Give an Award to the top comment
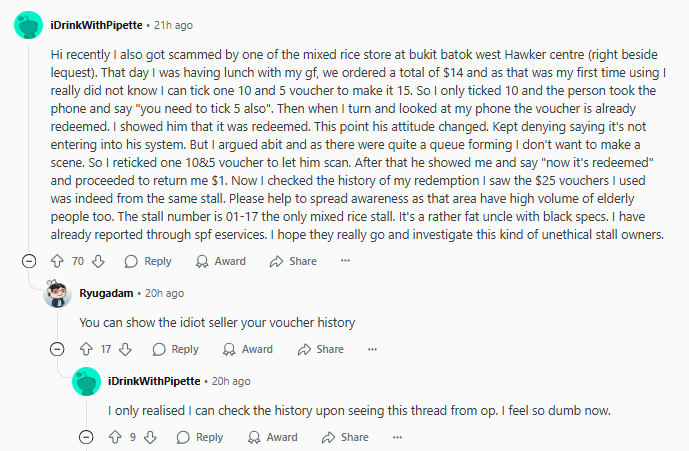The height and width of the screenshot is (451, 689). (221, 261)
